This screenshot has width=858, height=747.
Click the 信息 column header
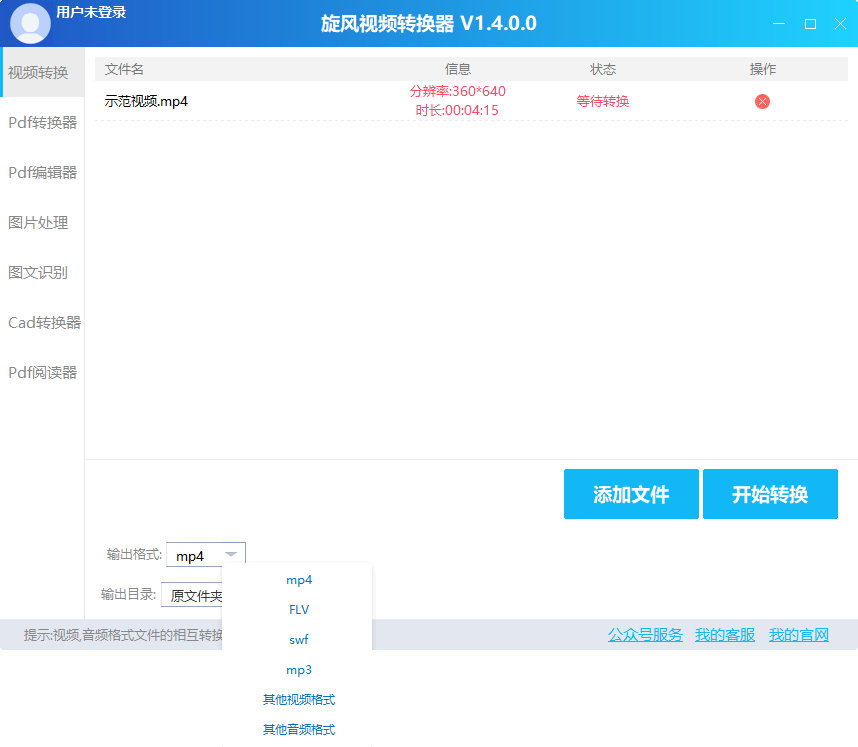point(458,69)
